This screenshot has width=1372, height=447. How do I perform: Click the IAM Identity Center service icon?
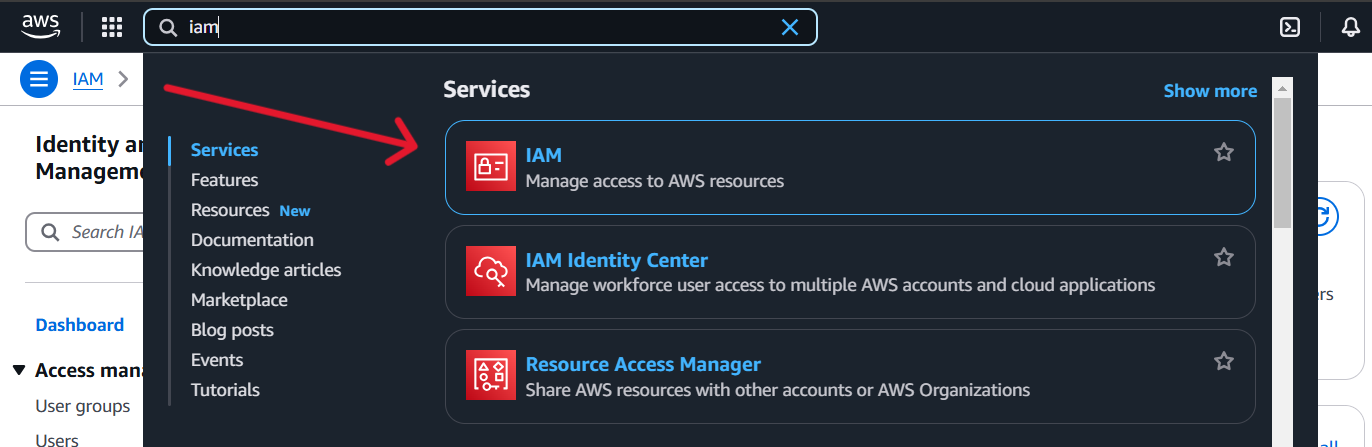pyautogui.click(x=491, y=270)
